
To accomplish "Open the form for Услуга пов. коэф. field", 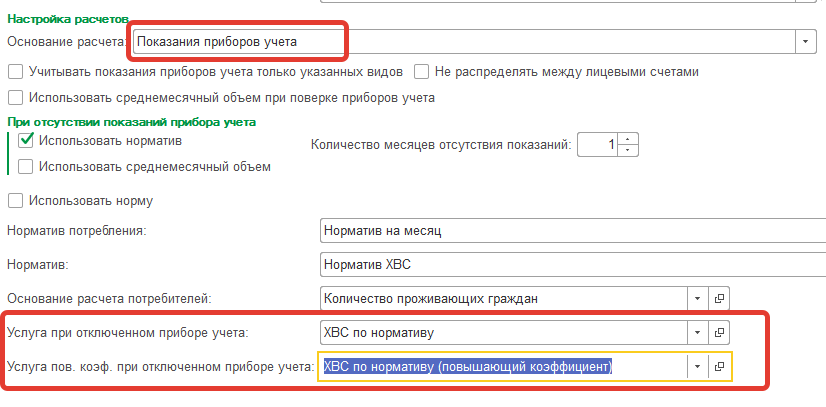I will pyautogui.click(x=720, y=367).
